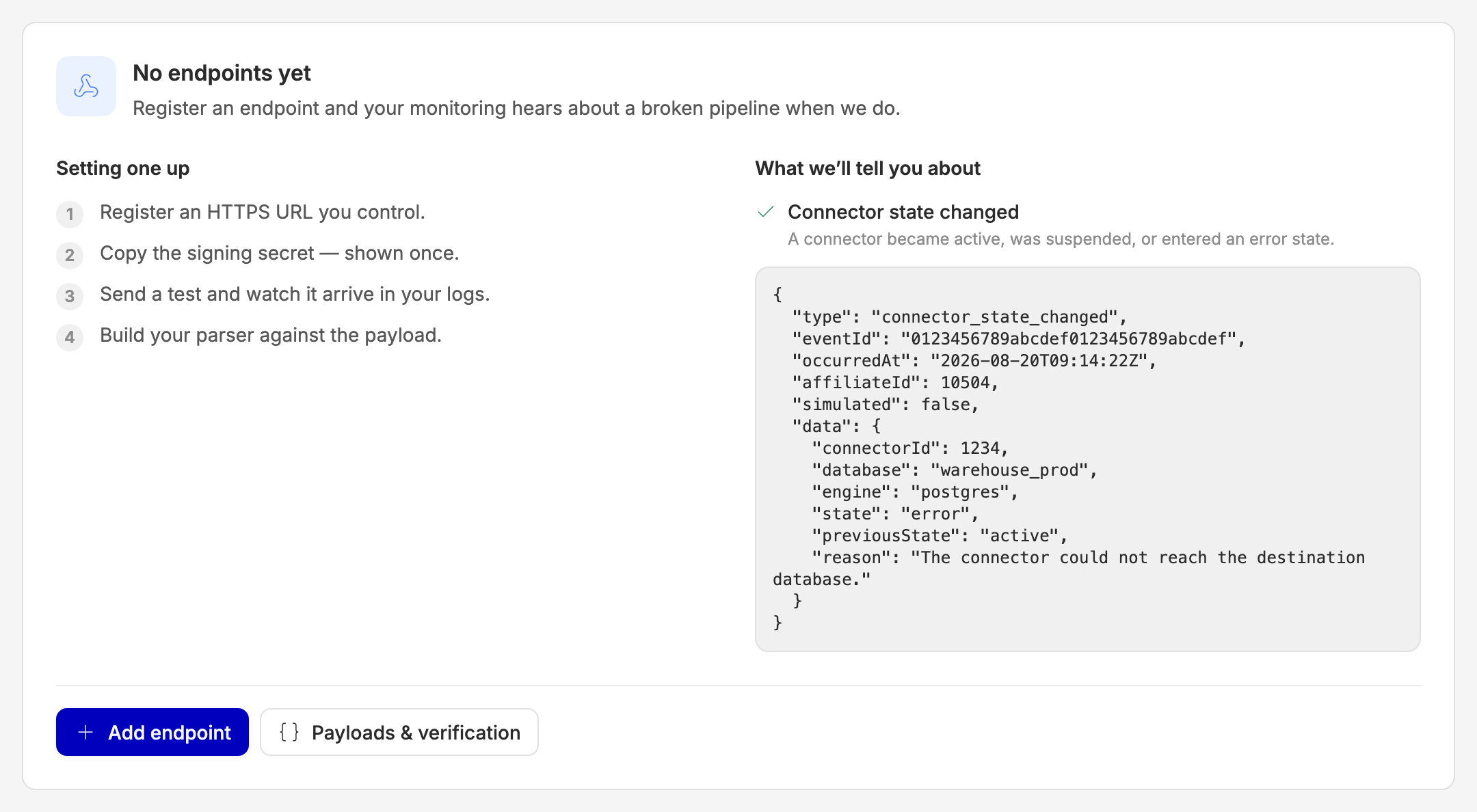The image size is (1477, 812).
Task: Click the 'Setting one up' heading
Action: tap(123, 168)
